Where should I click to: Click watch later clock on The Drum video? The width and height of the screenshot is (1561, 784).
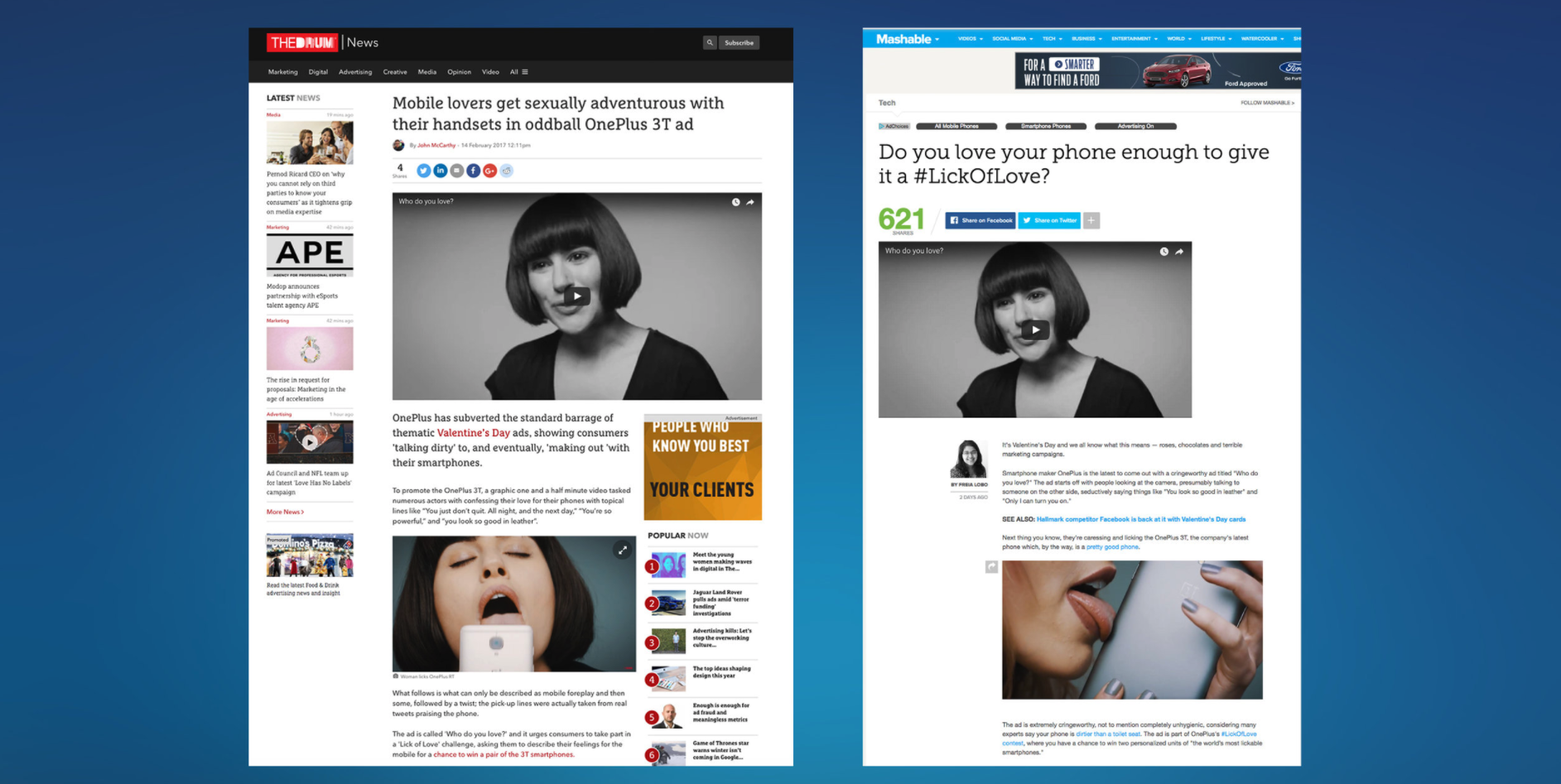735,202
